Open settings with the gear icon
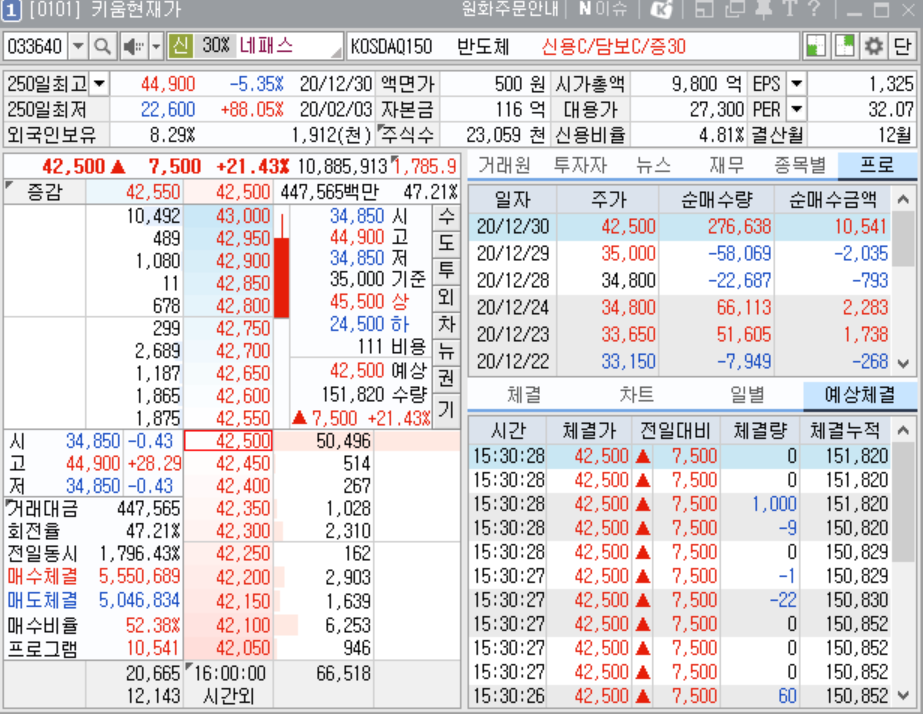Image resolution: width=923 pixels, height=714 pixels. click(x=874, y=47)
